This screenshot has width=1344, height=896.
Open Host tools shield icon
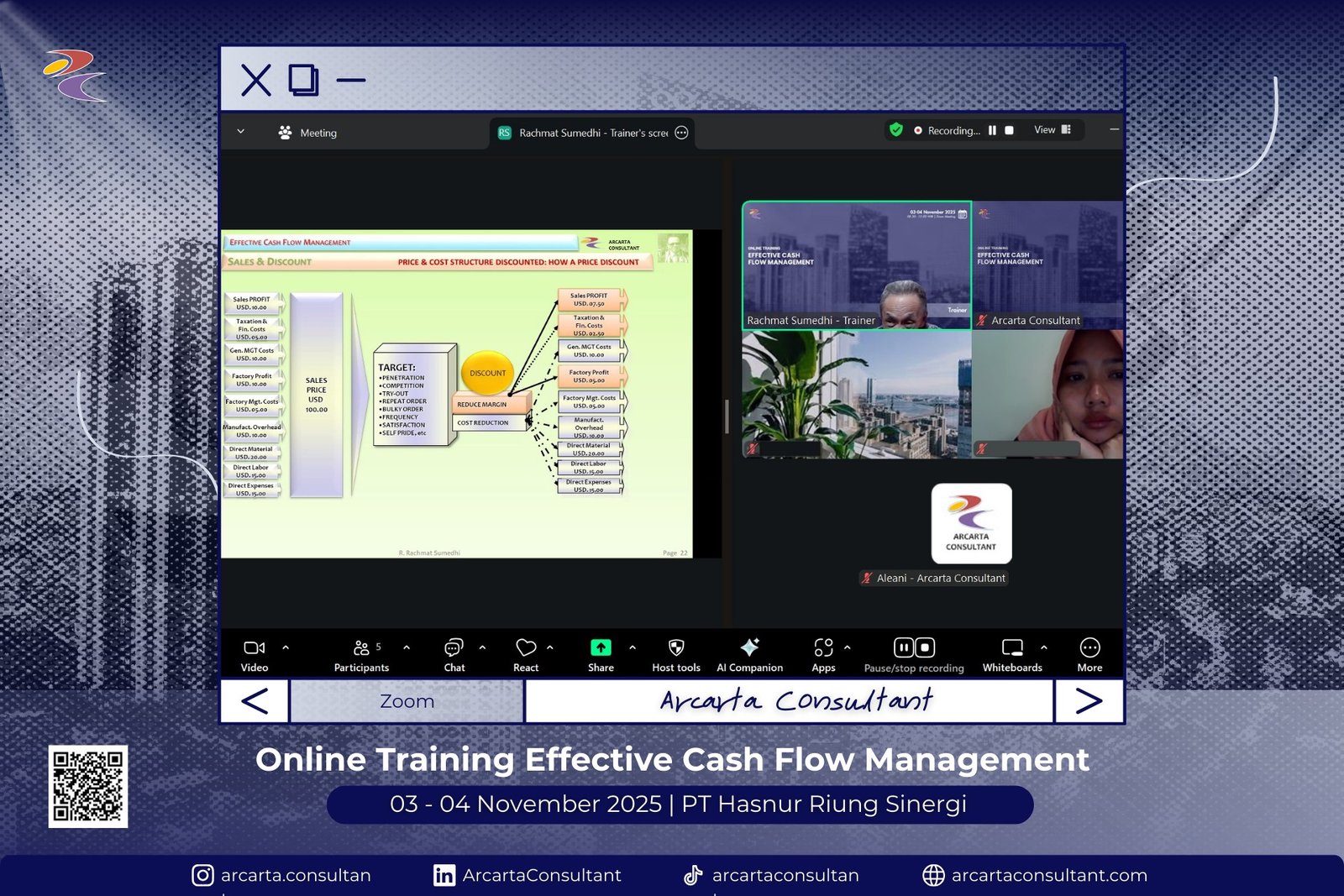(x=676, y=648)
